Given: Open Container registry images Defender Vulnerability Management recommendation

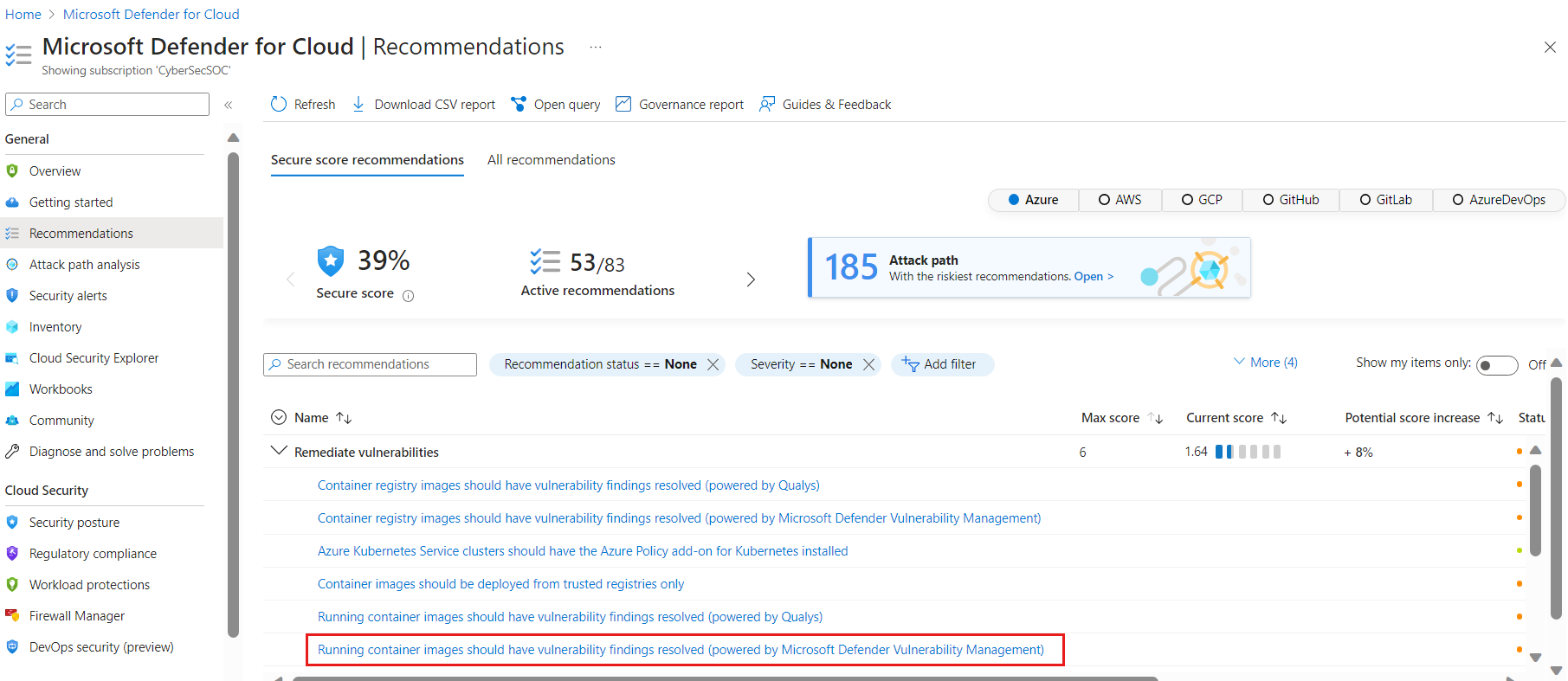Looking at the screenshot, I should [680, 518].
